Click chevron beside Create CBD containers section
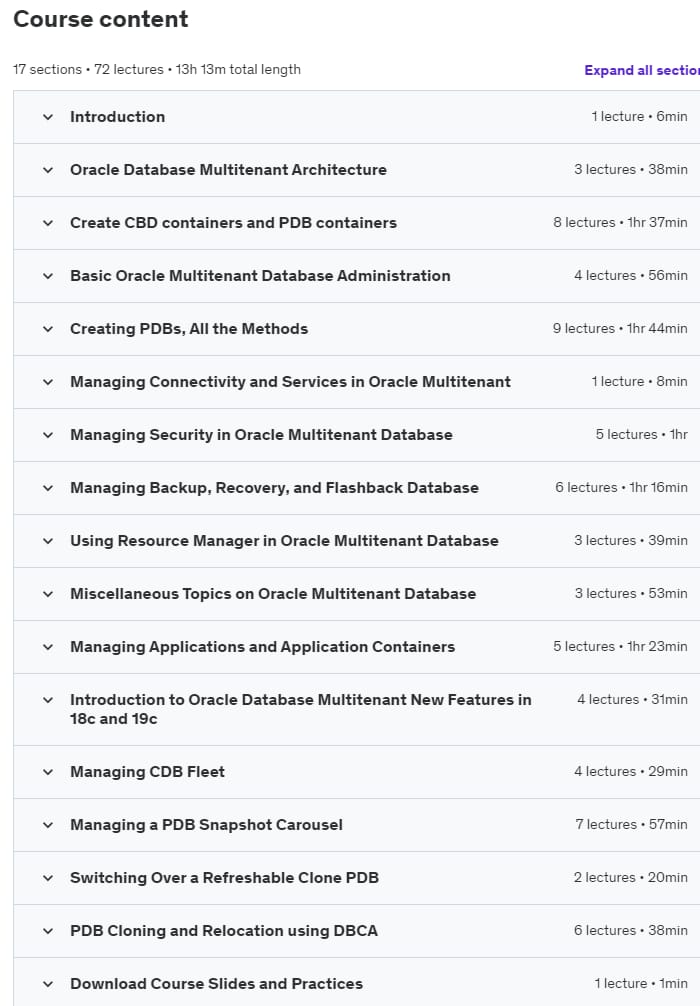700x1006 pixels. (x=48, y=223)
